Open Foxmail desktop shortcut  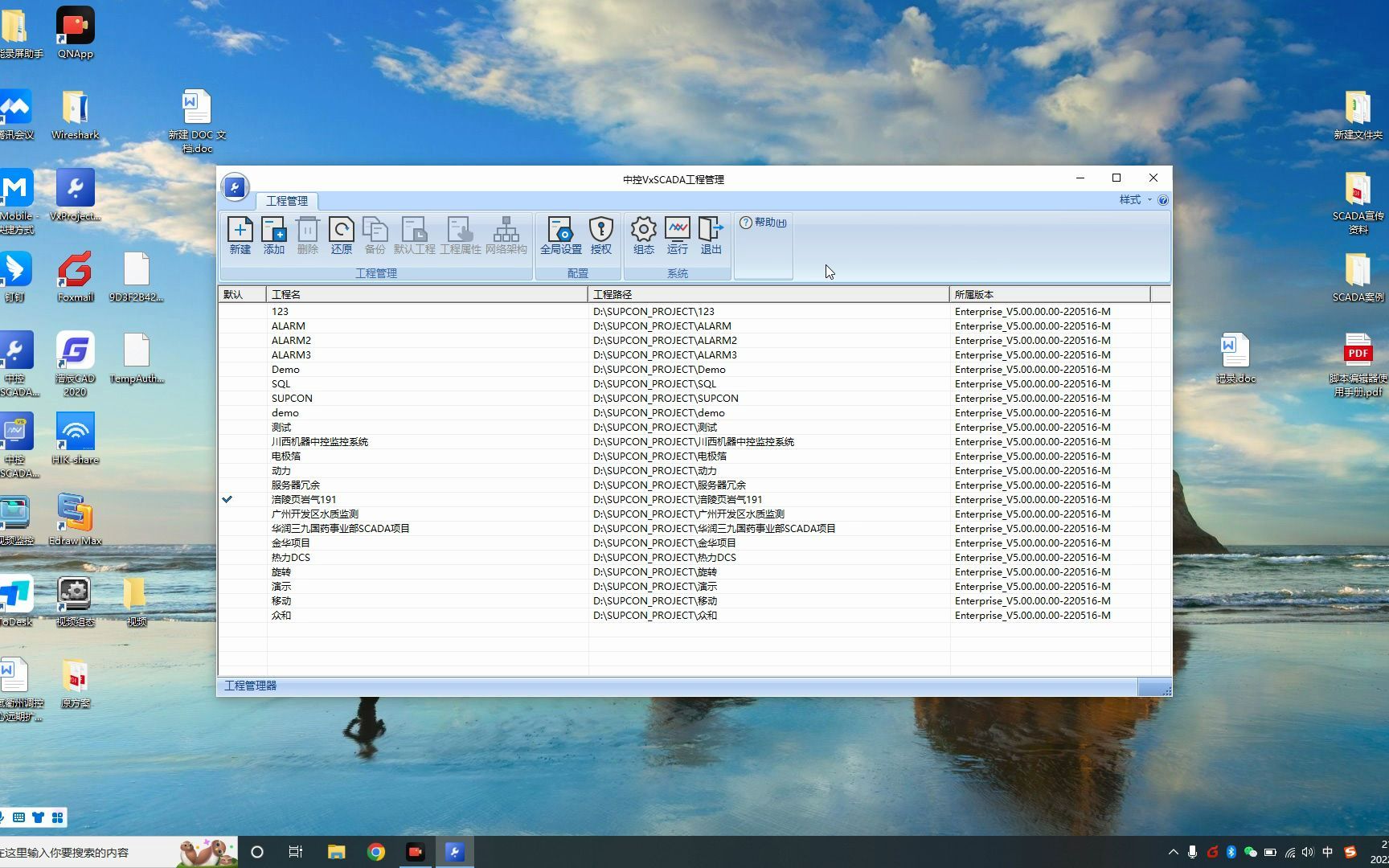76,277
